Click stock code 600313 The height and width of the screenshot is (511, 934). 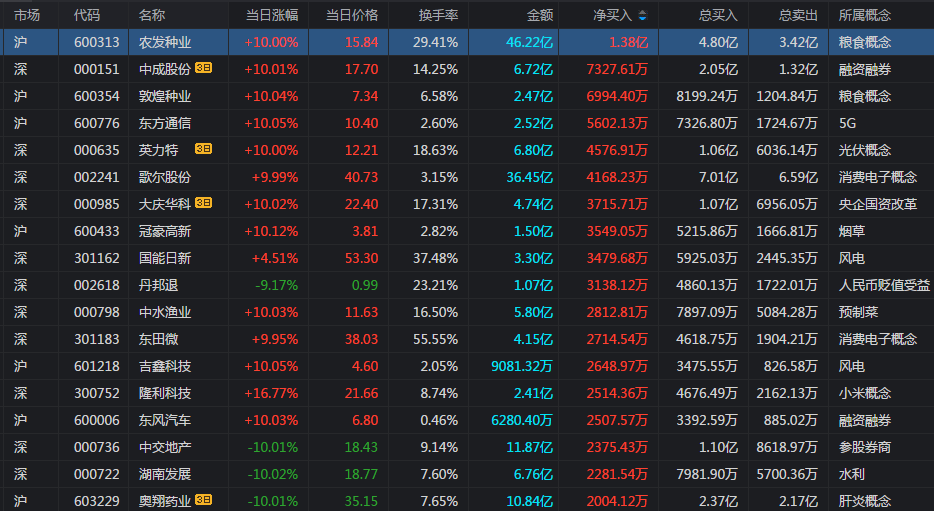96,42
